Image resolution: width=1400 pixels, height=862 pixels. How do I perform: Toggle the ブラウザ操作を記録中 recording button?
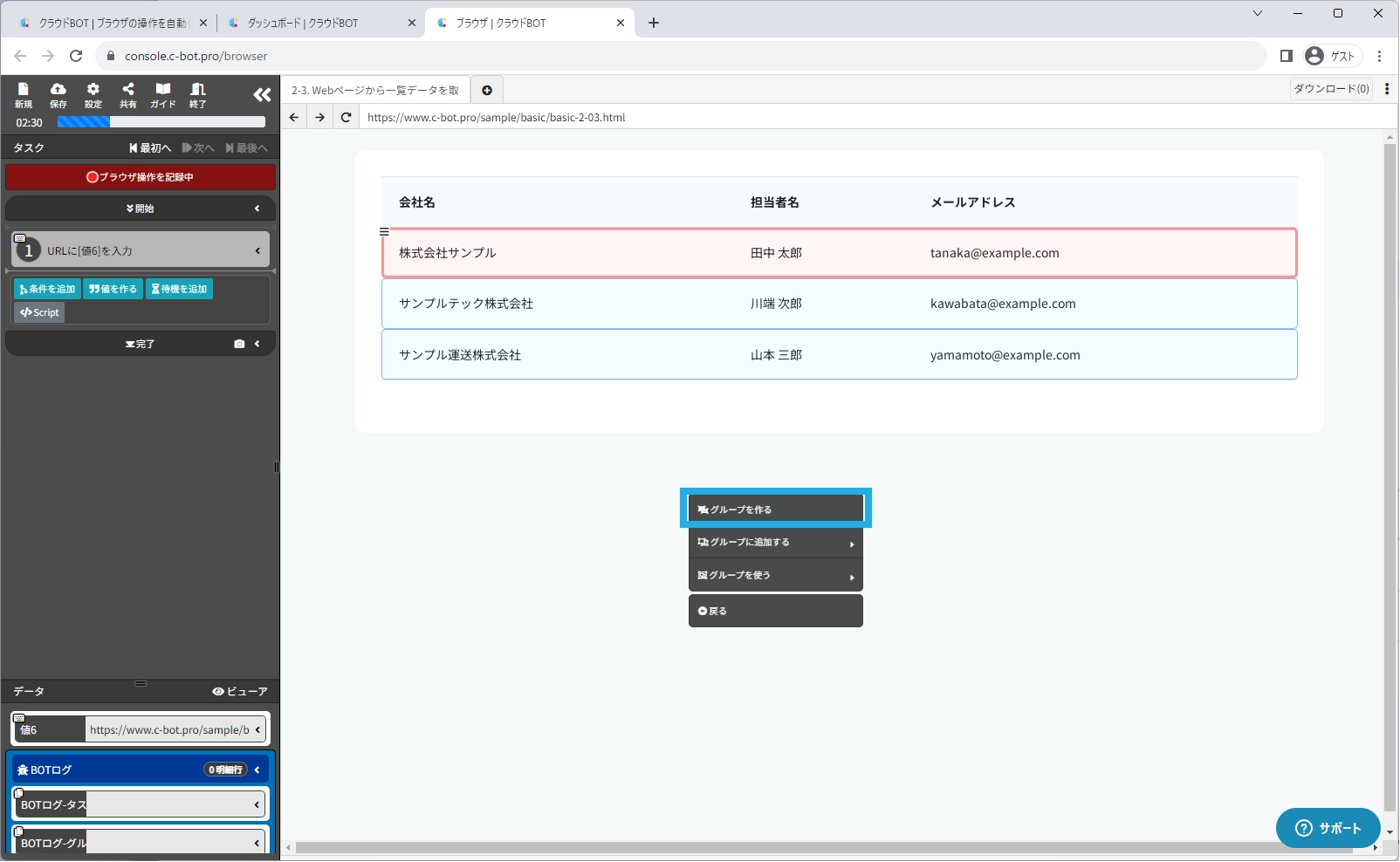[x=141, y=177]
